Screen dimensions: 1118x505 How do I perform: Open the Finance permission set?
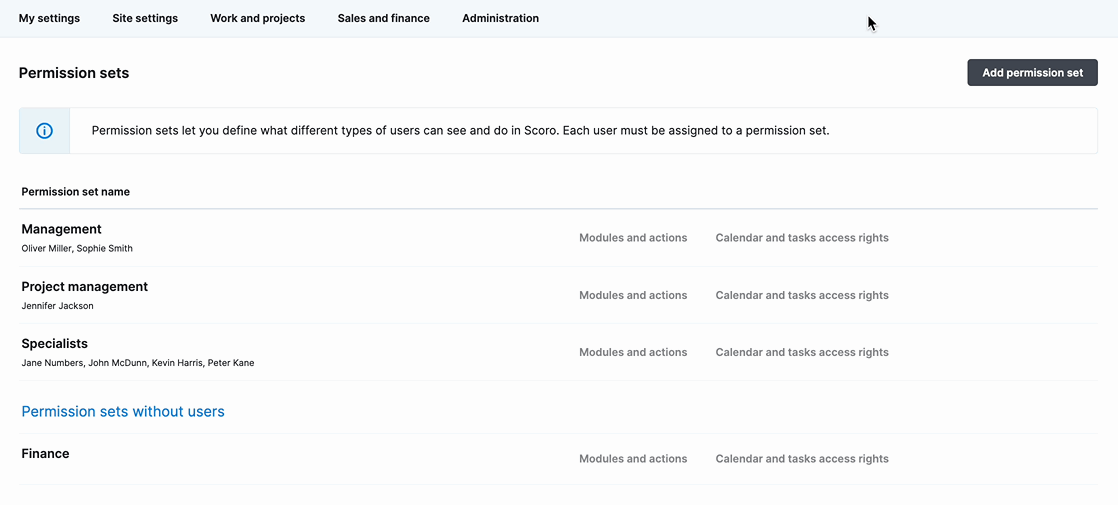[46, 453]
